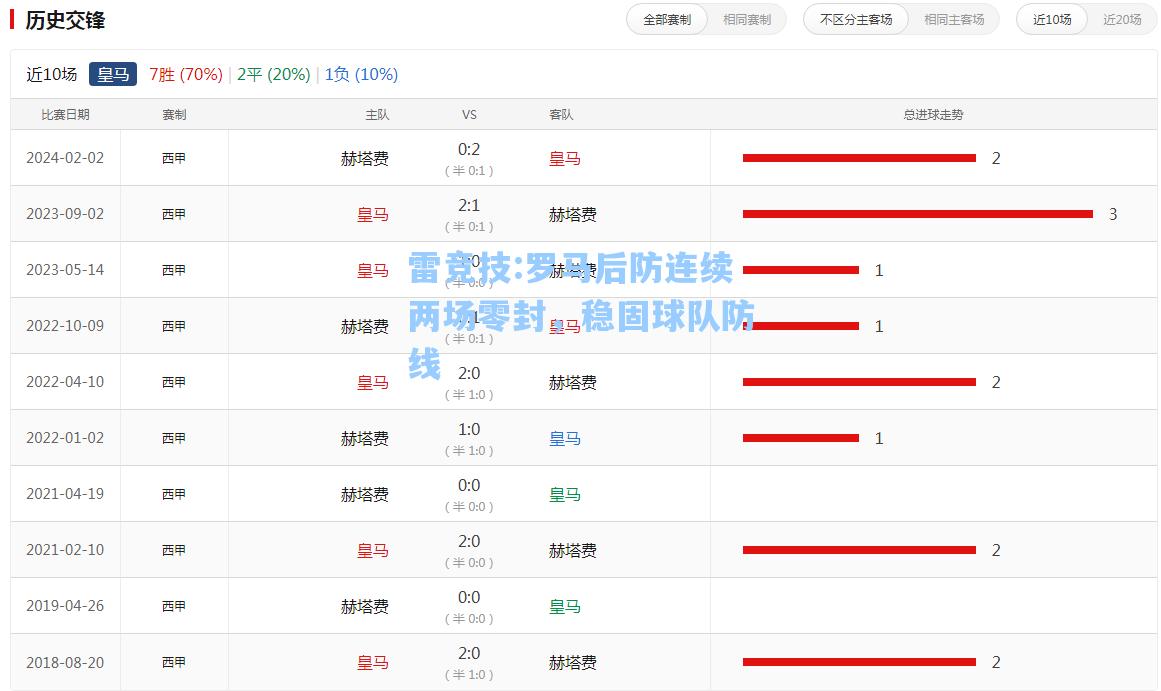The height and width of the screenshot is (691, 1161).
Task: Click the 客队 column header
Action: point(561,115)
